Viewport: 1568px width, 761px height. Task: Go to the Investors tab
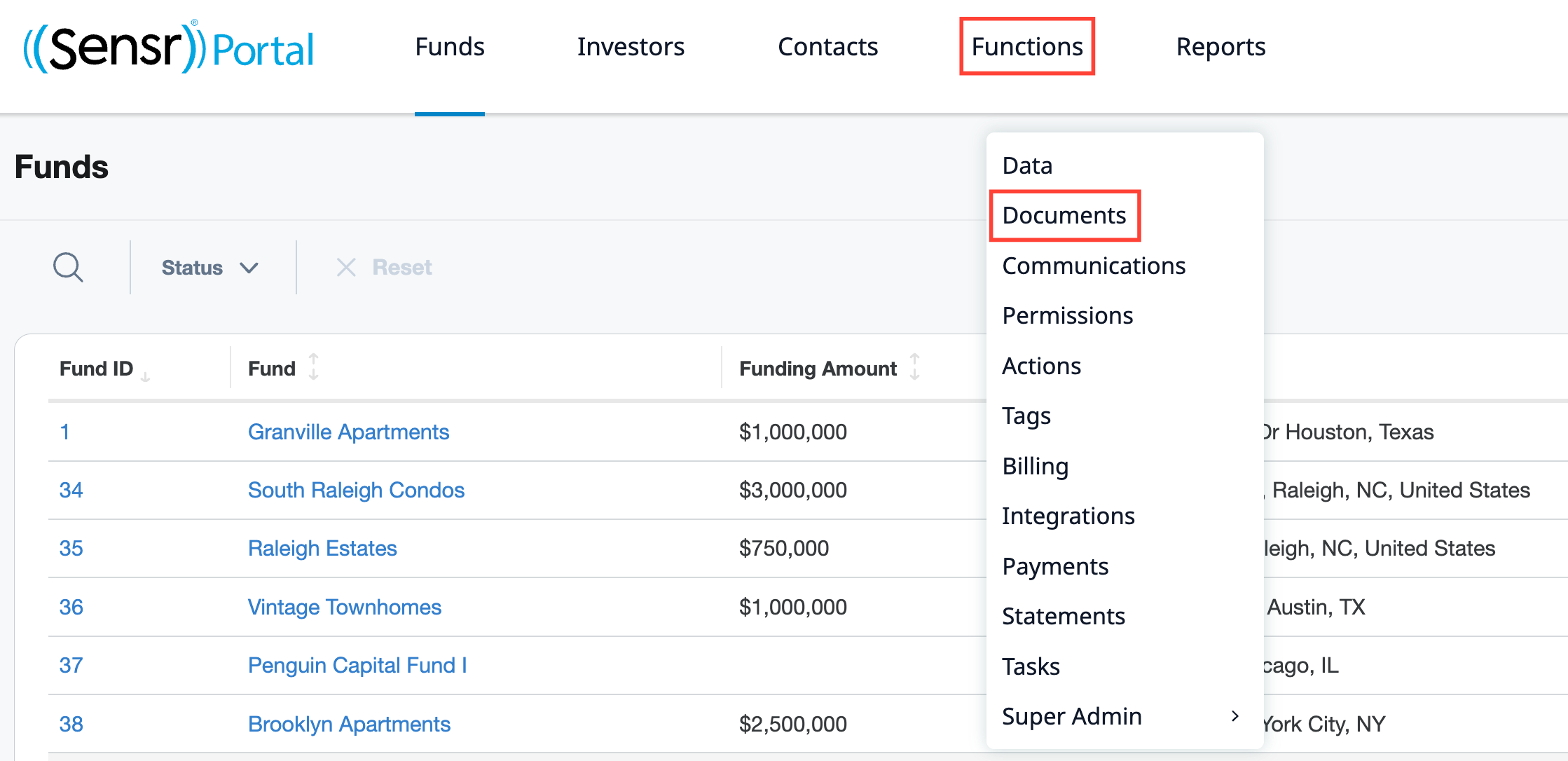(x=631, y=47)
